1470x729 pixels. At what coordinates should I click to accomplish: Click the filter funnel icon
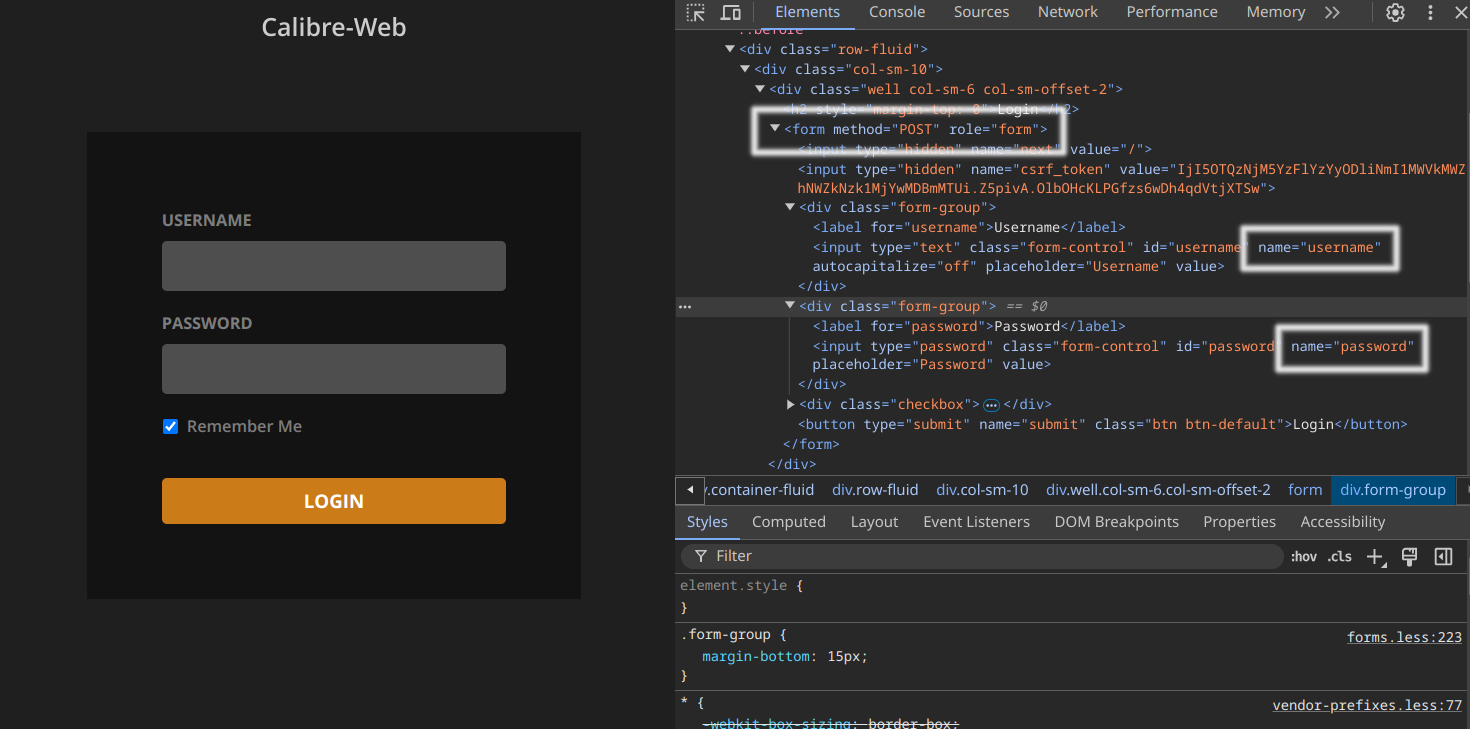[x=701, y=556]
